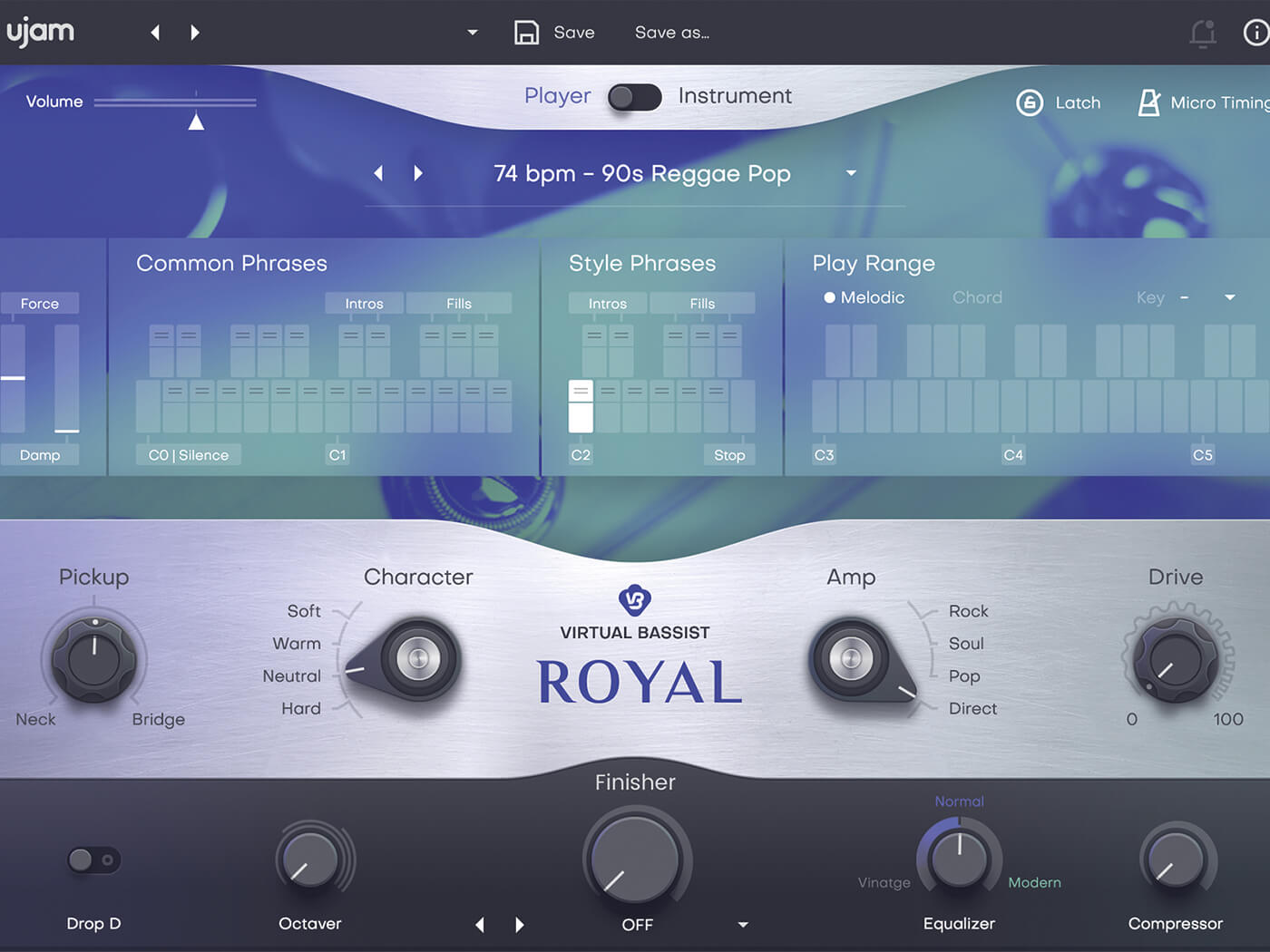Set Amp to Rock

click(x=968, y=611)
